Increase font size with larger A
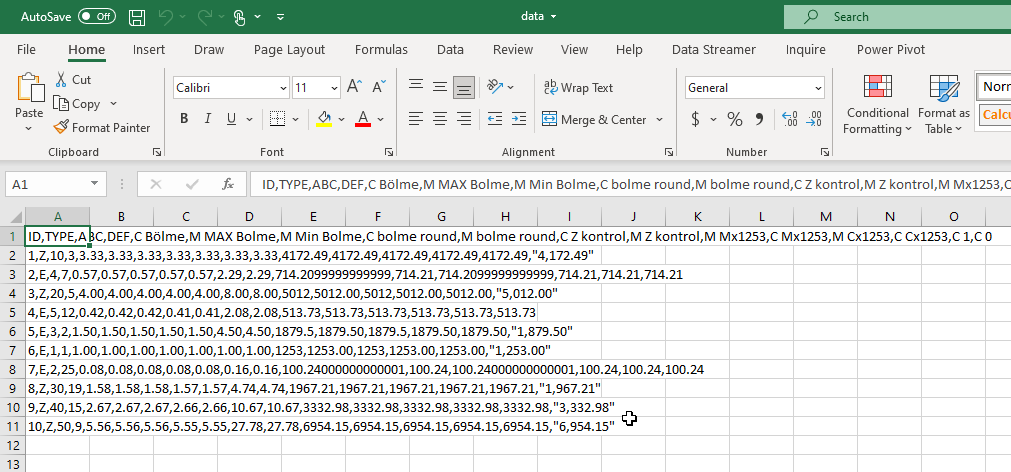The image size is (1011, 472). point(354,87)
